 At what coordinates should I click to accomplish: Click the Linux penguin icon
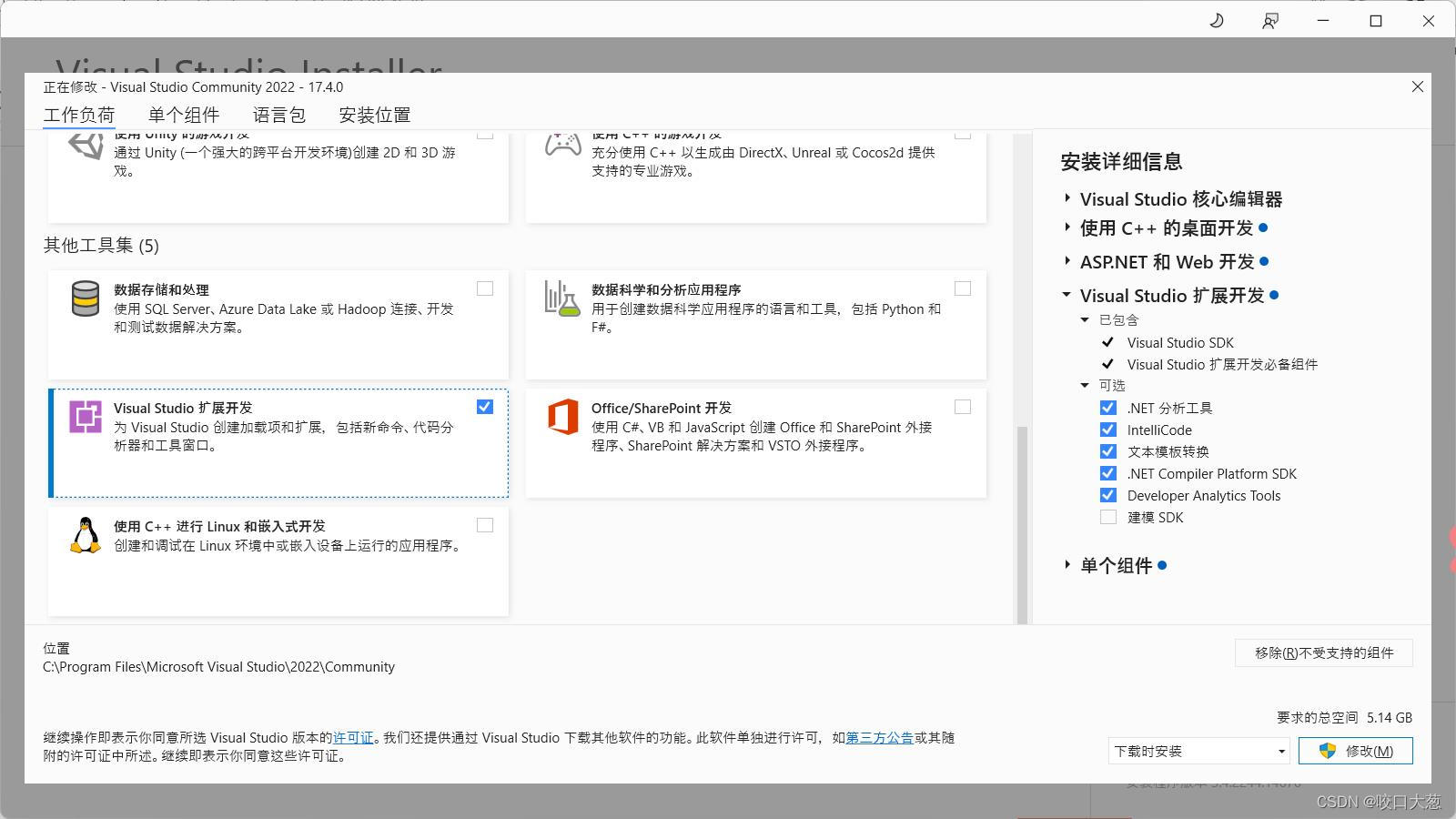tap(86, 535)
